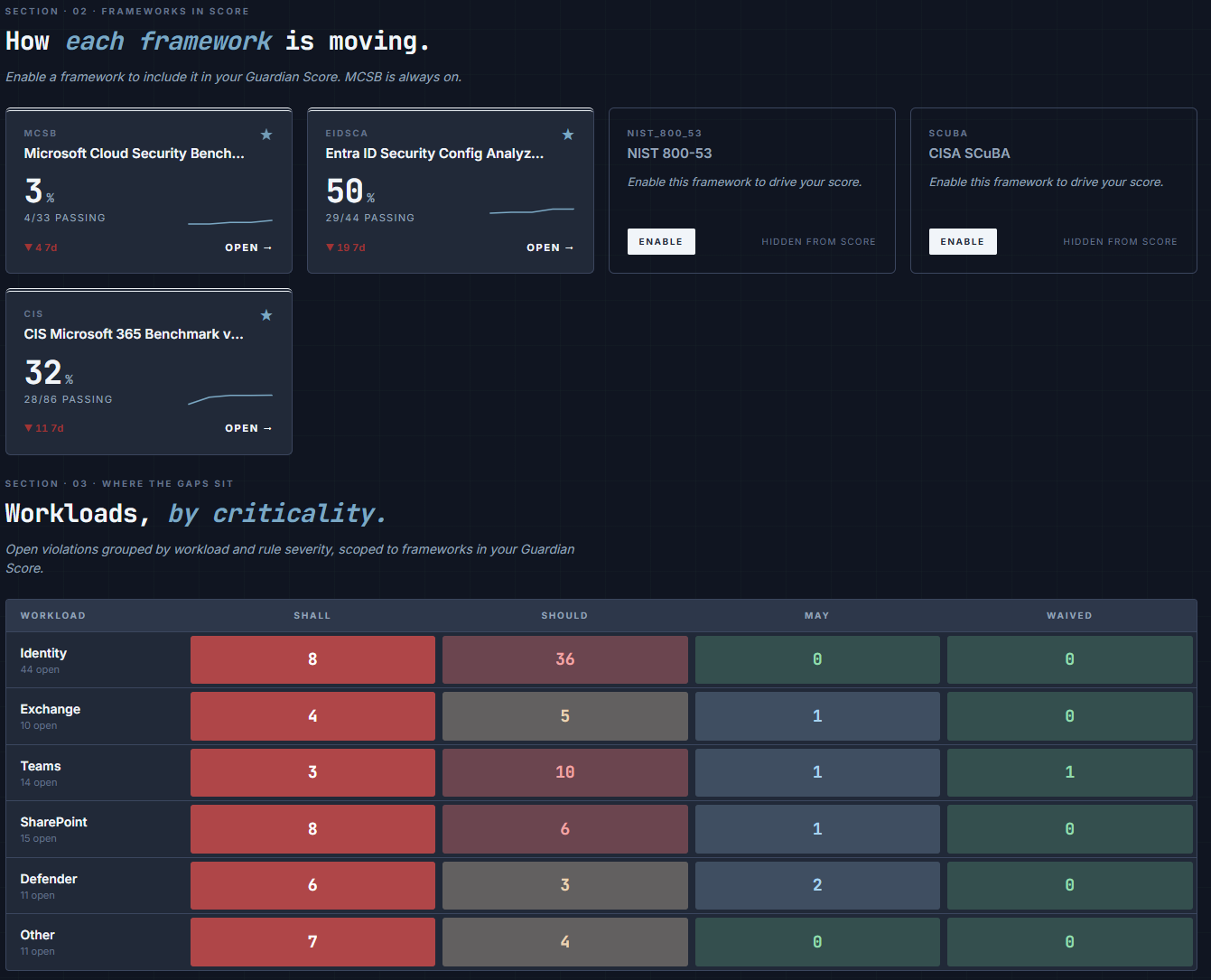Viewport: 1211px width, 980px height.
Task: Select the Teams SHALL cell showing 3
Action: pyautogui.click(x=312, y=772)
